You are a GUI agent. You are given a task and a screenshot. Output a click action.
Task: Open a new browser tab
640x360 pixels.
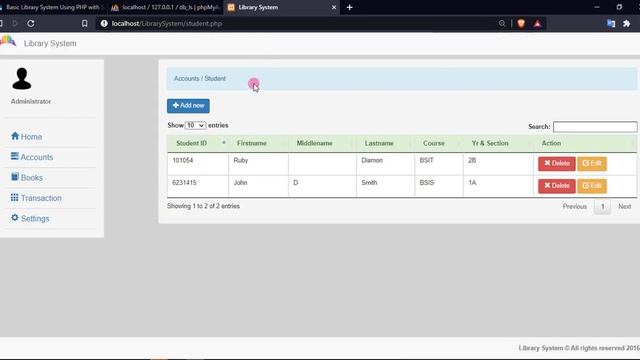click(x=349, y=7)
